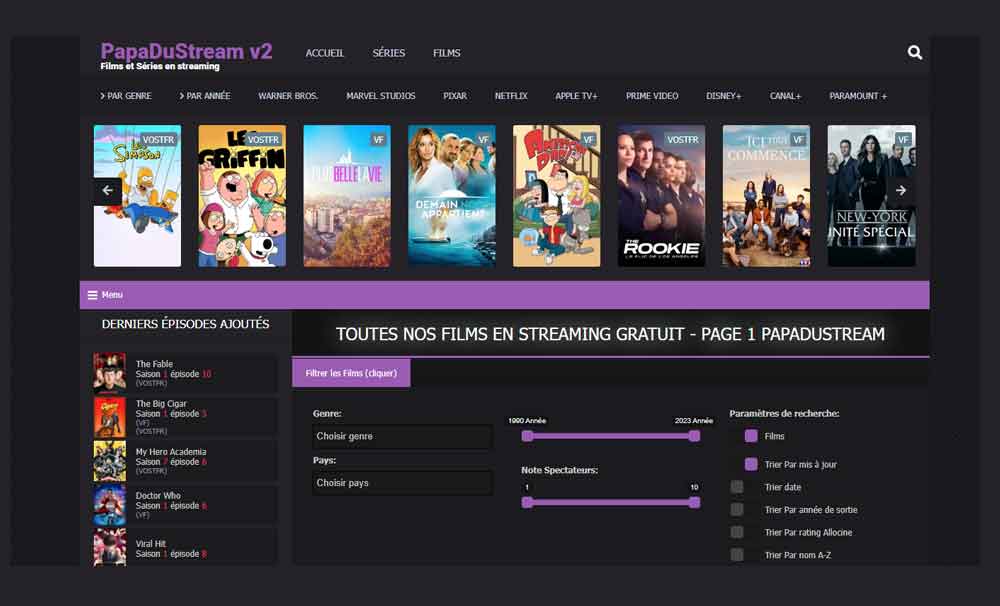The image size is (1000, 606).
Task: Open the ACCUEIL menu item
Action: coord(324,53)
